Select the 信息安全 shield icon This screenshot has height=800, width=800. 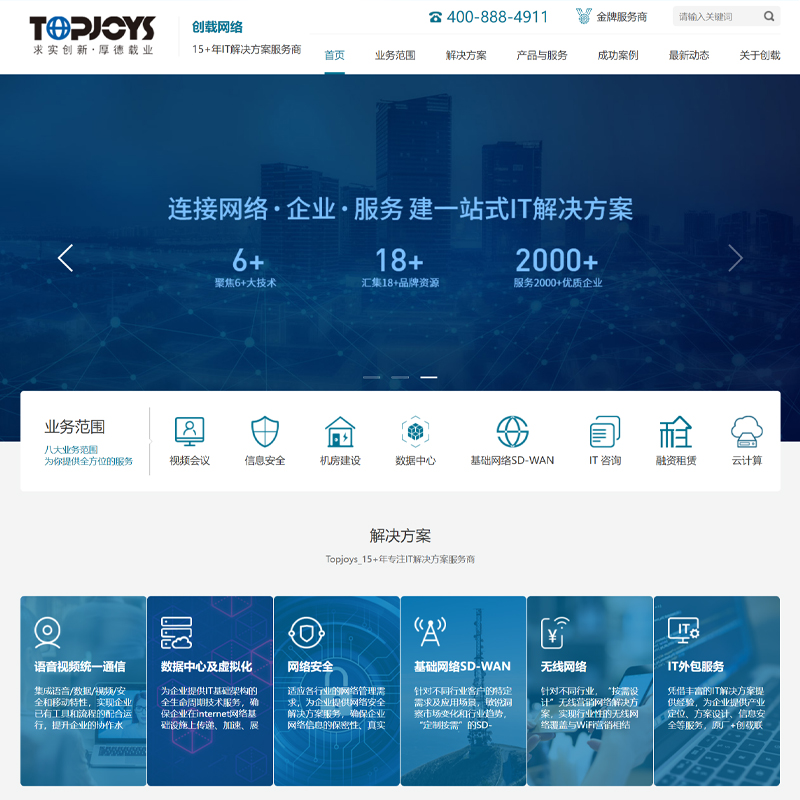[x=265, y=431]
